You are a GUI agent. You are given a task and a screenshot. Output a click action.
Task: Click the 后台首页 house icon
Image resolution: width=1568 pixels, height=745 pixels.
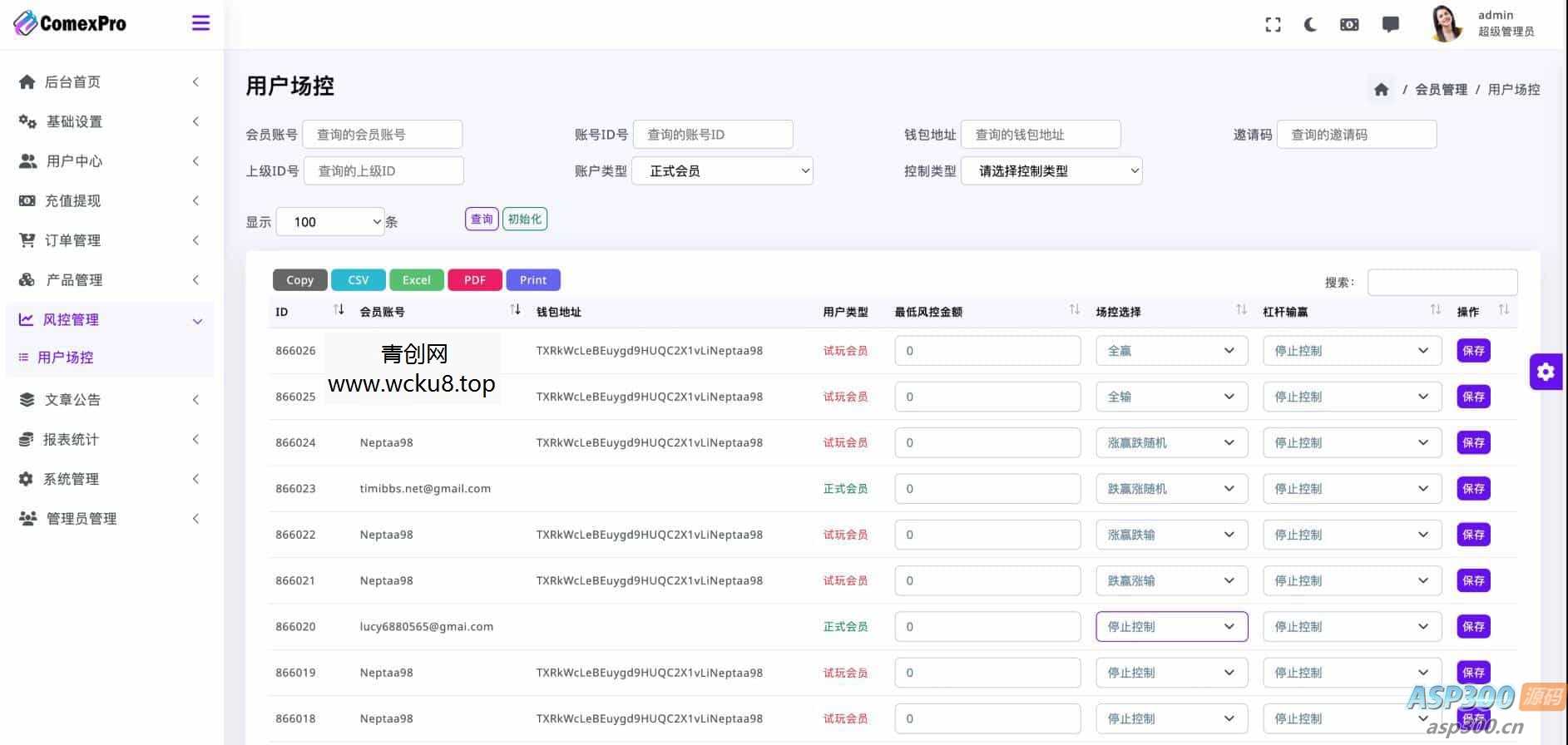click(x=27, y=81)
